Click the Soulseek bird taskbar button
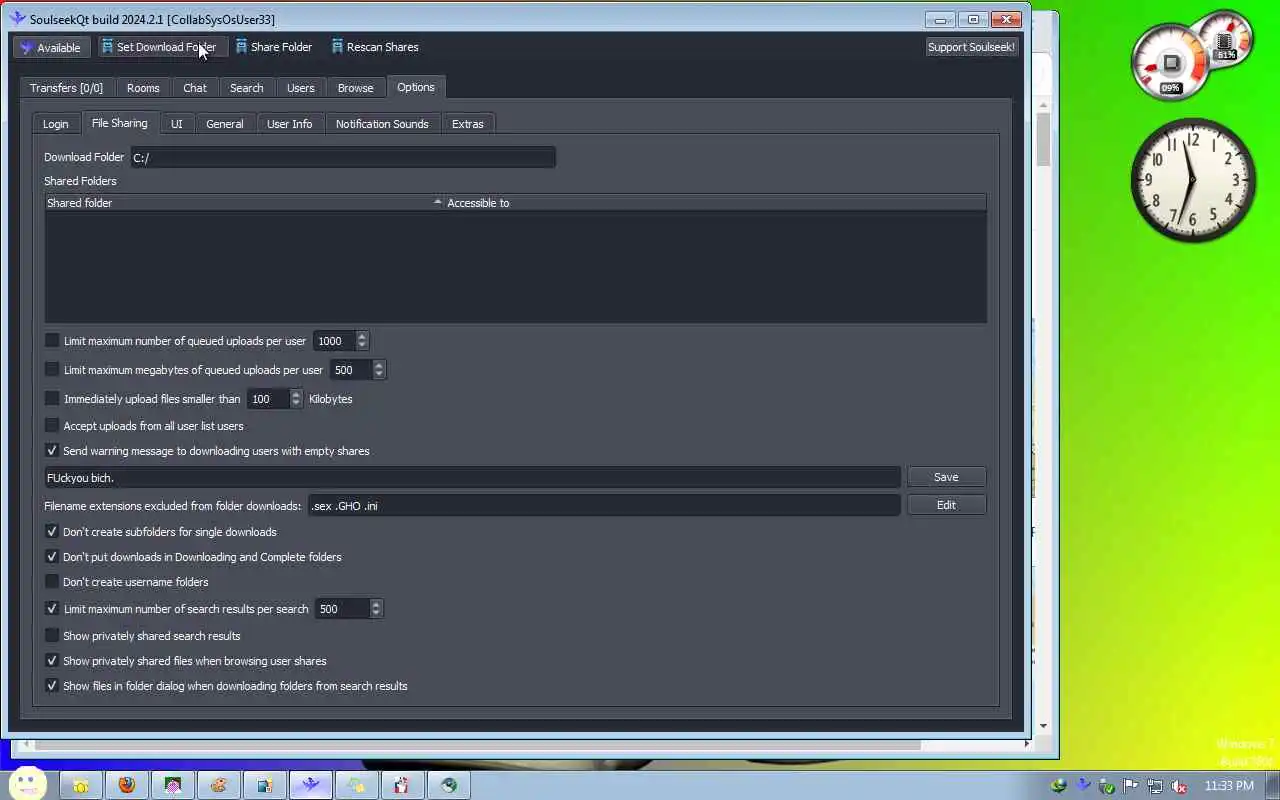 tap(310, 785)
